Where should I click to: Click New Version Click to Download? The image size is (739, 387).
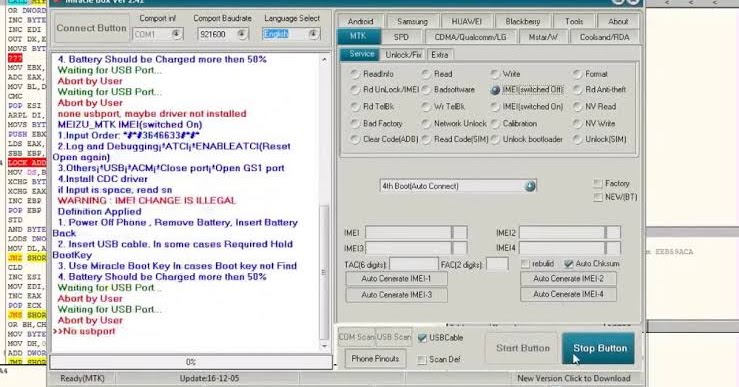[574, 379]
